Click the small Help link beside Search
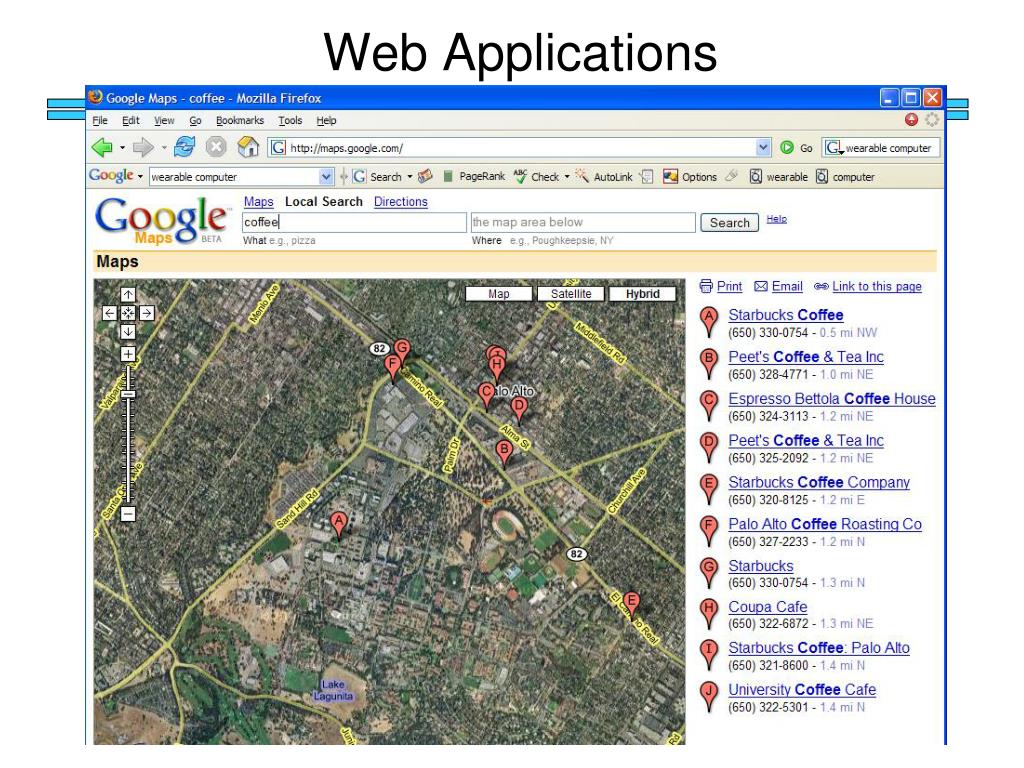Screen dimensions: 1024x768 click(776, 219)
